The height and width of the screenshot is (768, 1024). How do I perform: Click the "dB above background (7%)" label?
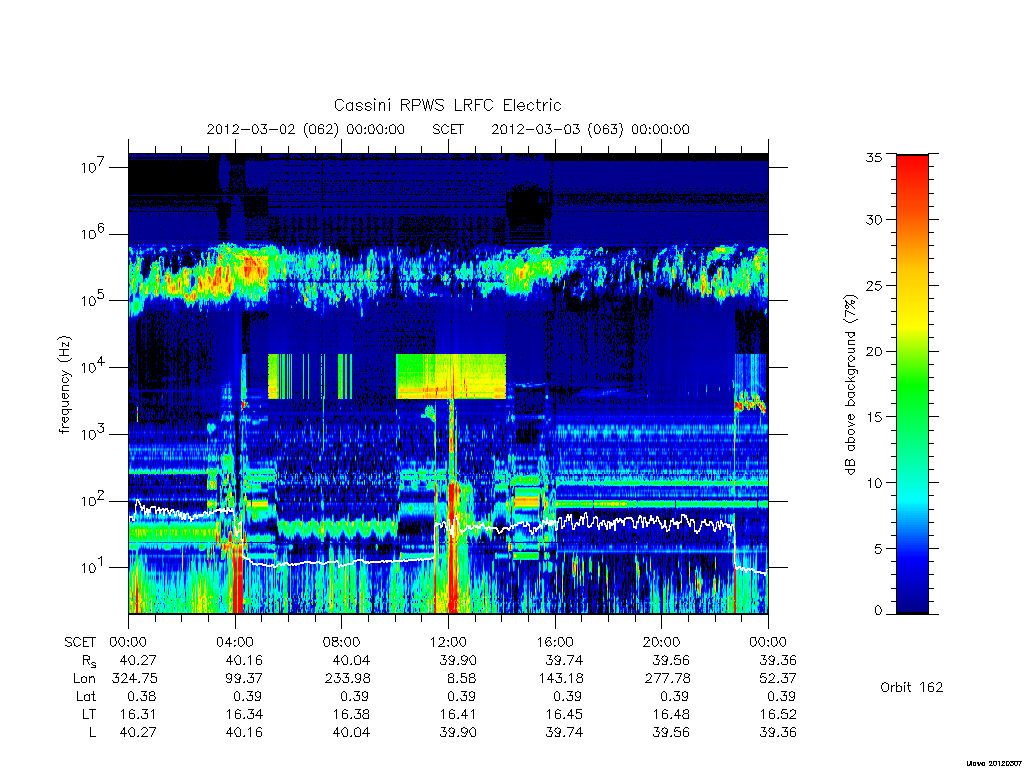coord(850,384)
